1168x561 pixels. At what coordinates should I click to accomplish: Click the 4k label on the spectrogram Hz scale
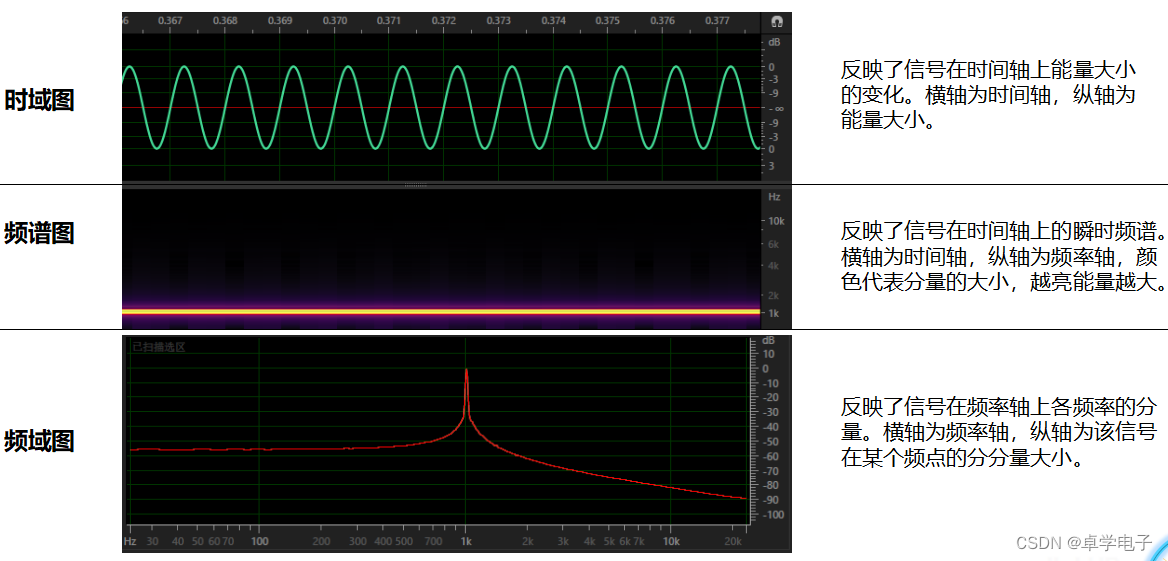(773, 266)
